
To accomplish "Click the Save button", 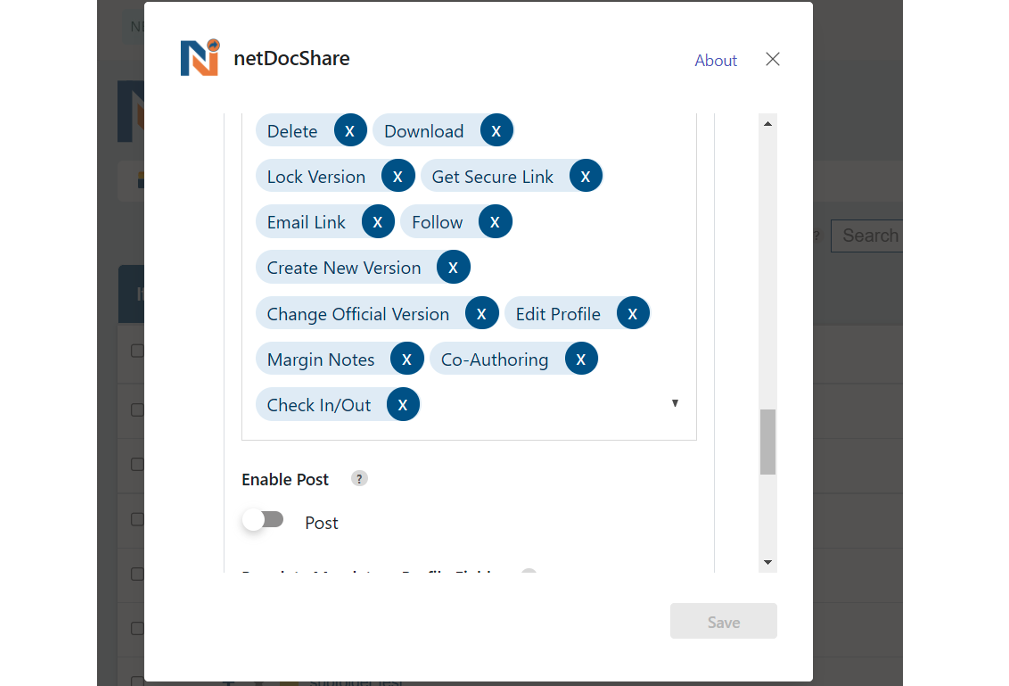I will coord(723,622).
